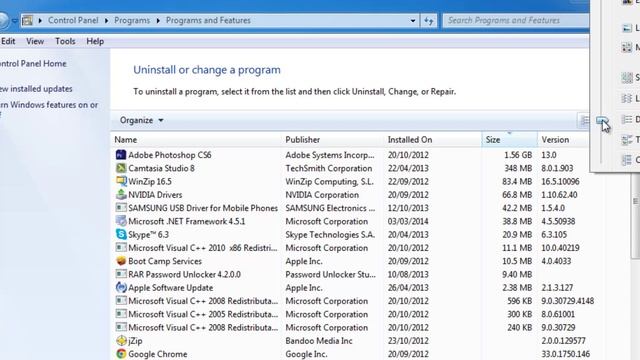Image resolution: width=640 pixels, height=360 pixels.
Task: Sort by the Publisher column header
Action: (x=332, y=140)
